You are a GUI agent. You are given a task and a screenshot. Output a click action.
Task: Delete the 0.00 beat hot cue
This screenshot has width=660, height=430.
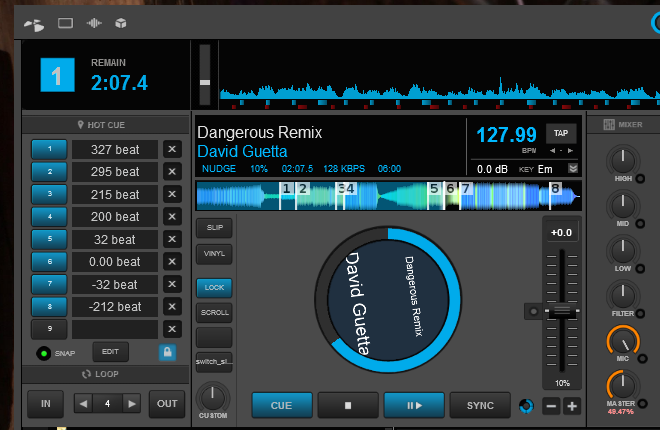(x=172, y=262)
